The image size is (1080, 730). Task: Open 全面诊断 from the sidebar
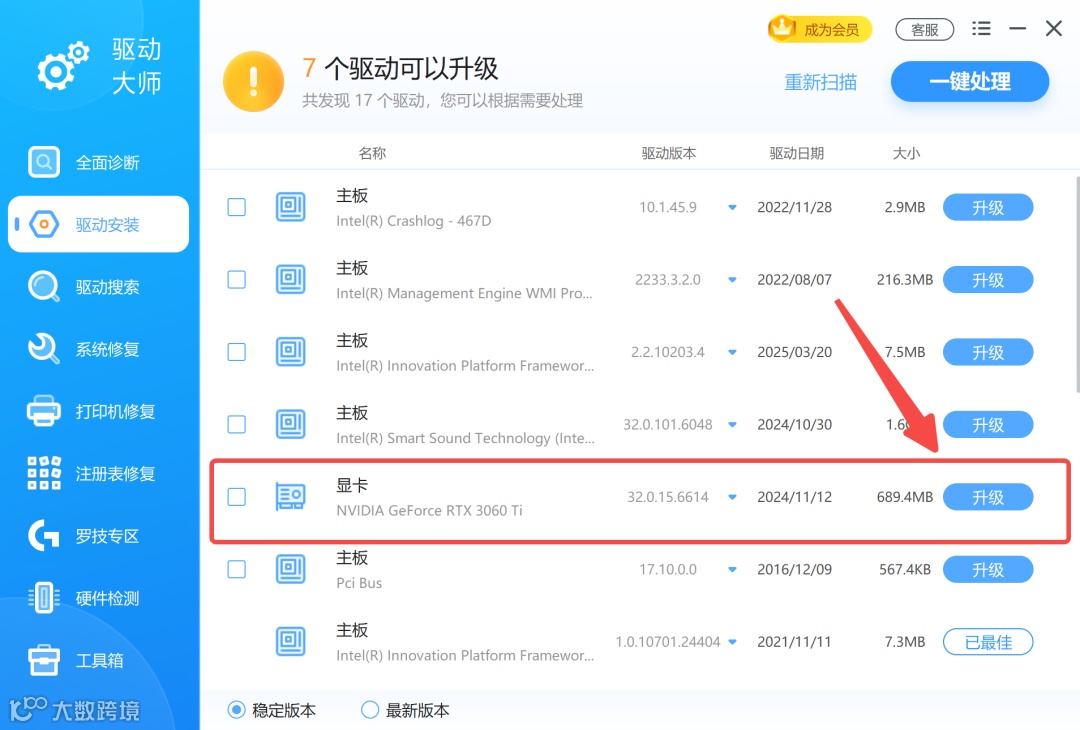click(x=98, y=163)
